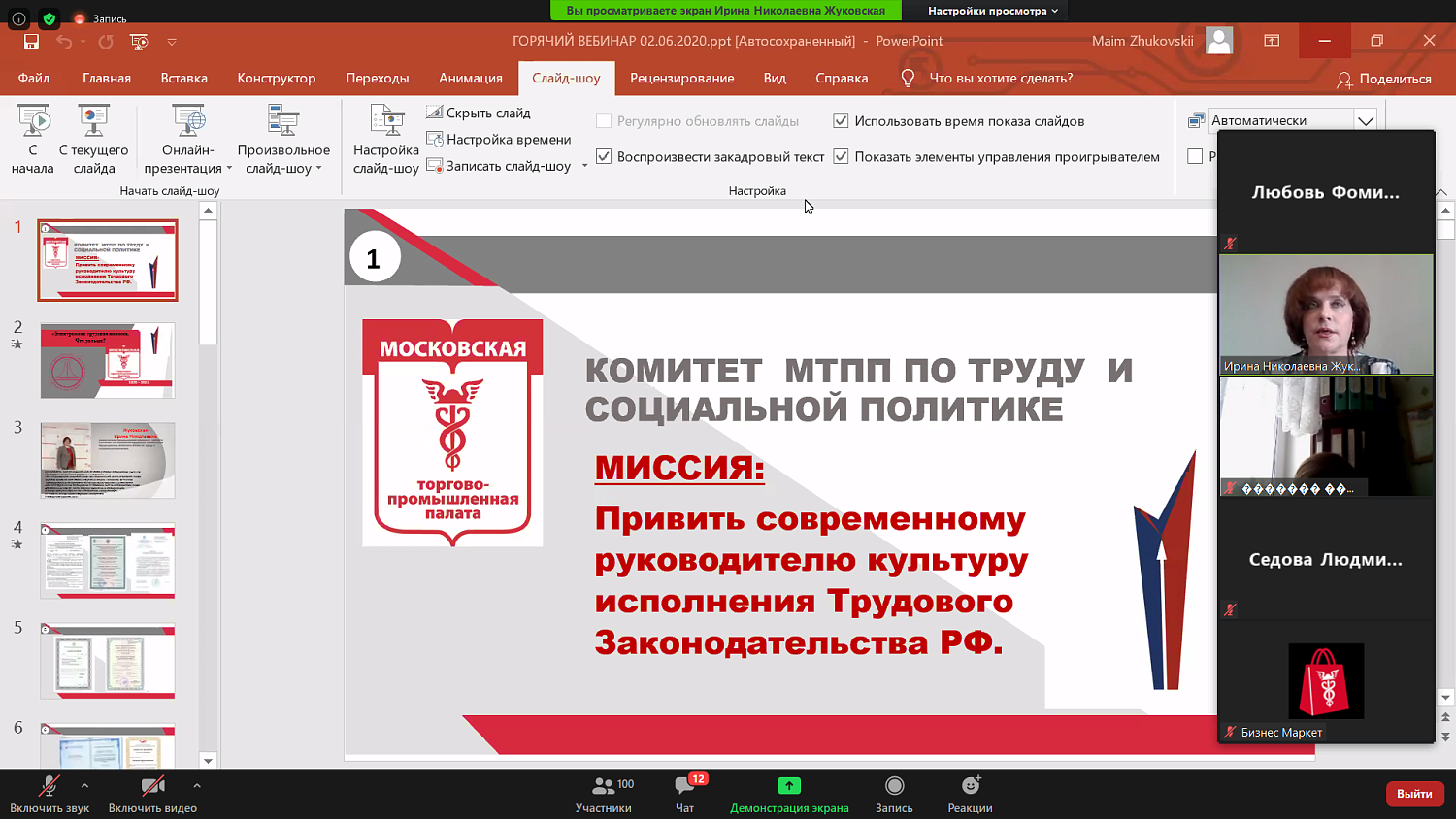Screen dimensions: 1456x819
Task: Switch to Вид ribbon tab
Action: tap(775, 78)
